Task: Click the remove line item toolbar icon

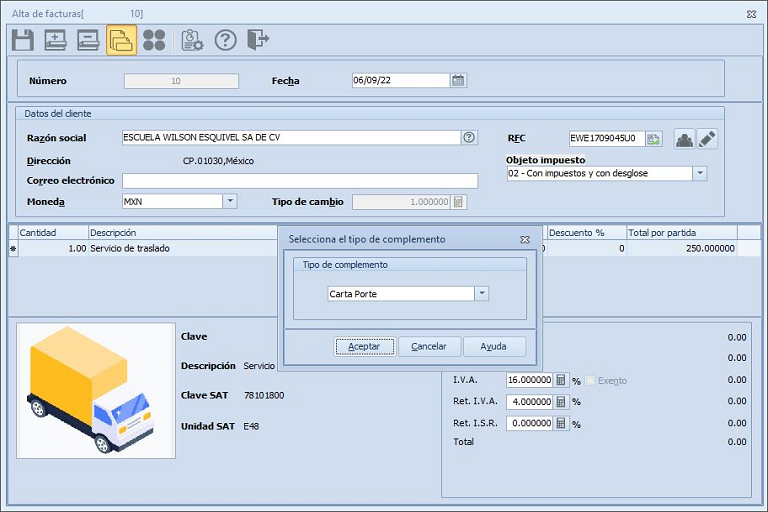Action: (x=88, y=40)
